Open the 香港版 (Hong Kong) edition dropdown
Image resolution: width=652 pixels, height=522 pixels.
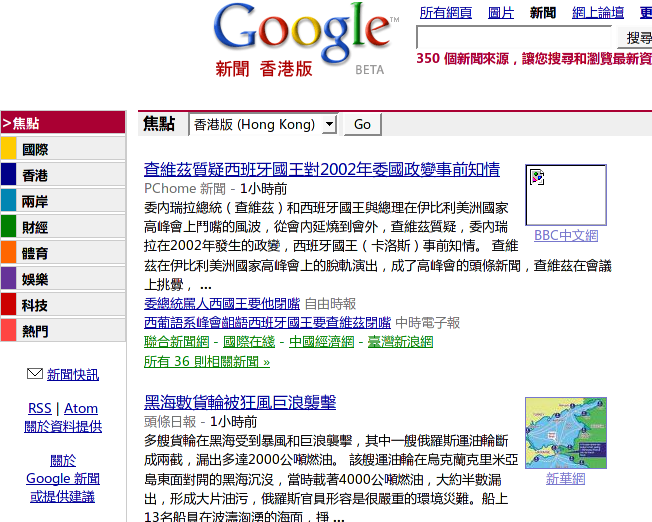click(x=263, y=124)
